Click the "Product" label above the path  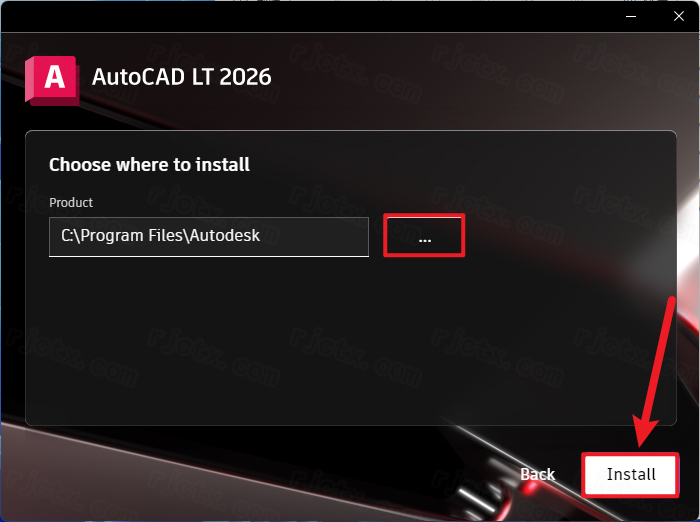point(71,203)
